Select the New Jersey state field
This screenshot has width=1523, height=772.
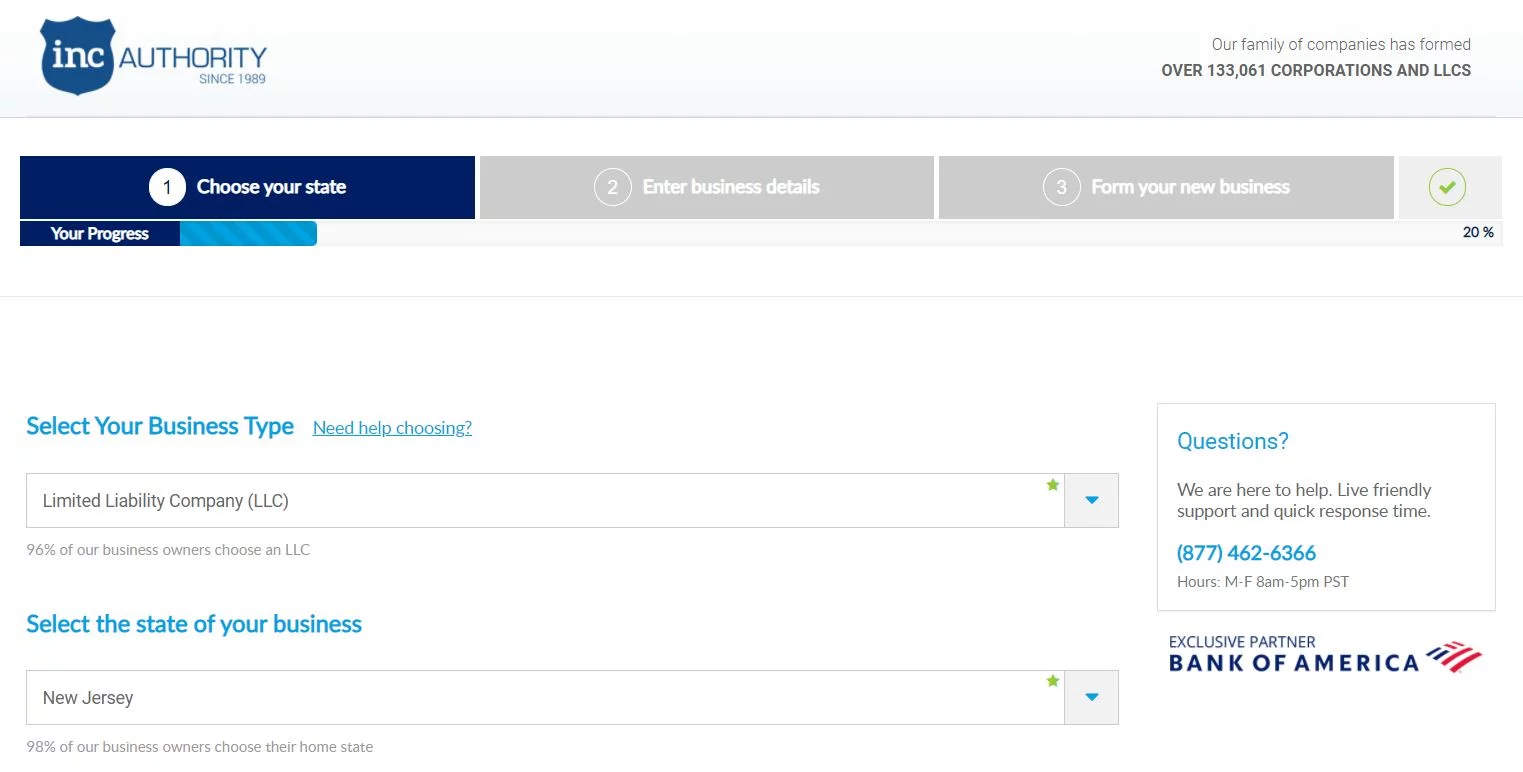(x=540, y=698)
